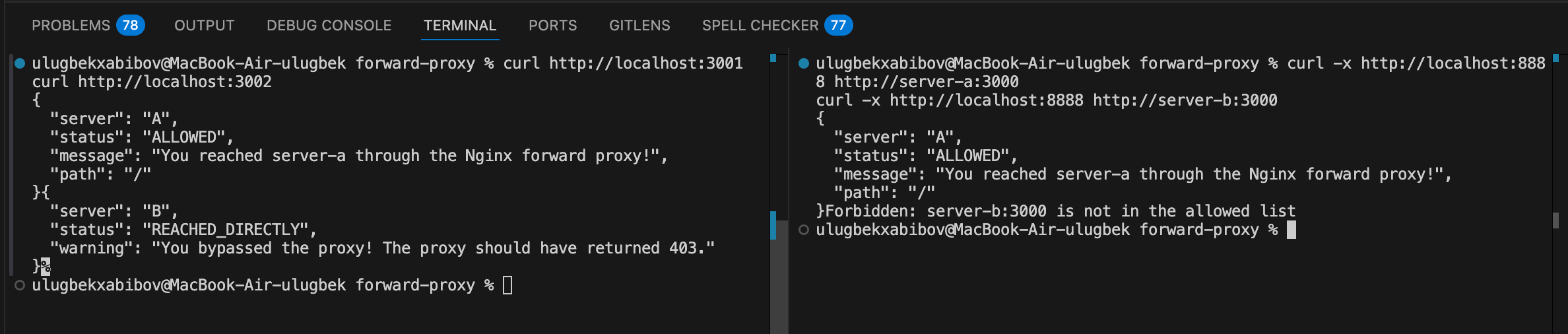Open the SPELL CHECKER tab

[760, 25]
